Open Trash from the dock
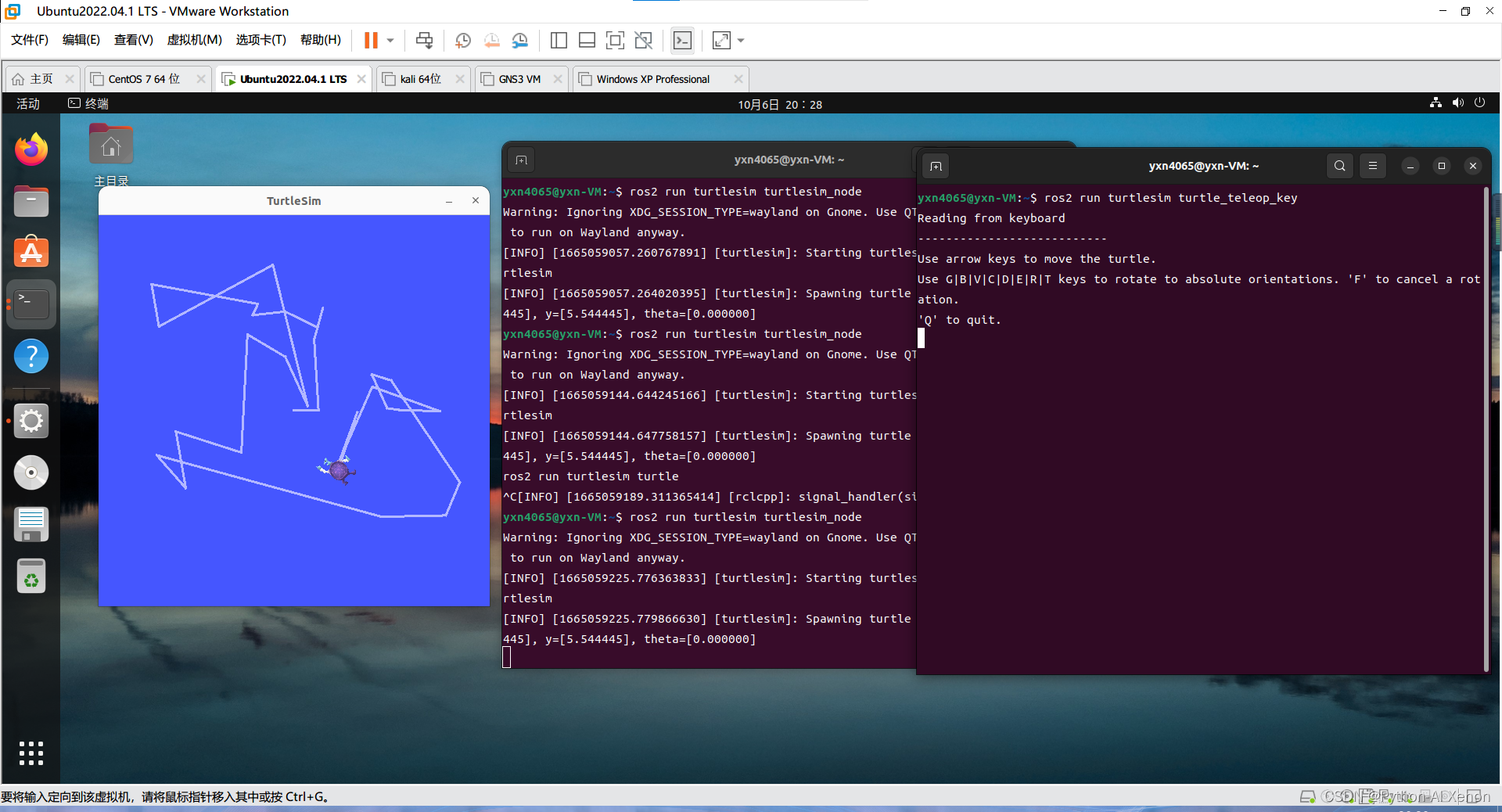Viewport: 1502px width, 812px height. coord(31,577)
